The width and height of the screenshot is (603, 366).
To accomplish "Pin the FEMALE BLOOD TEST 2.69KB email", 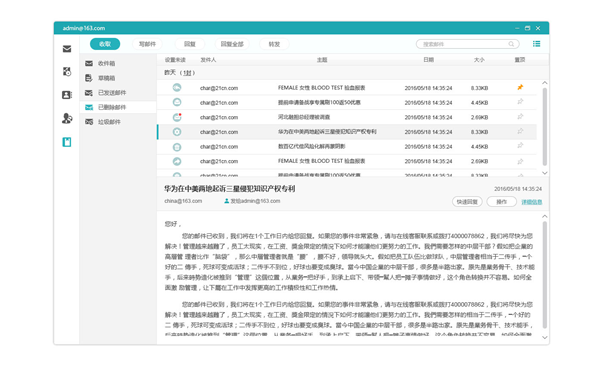I will [520, 161].
